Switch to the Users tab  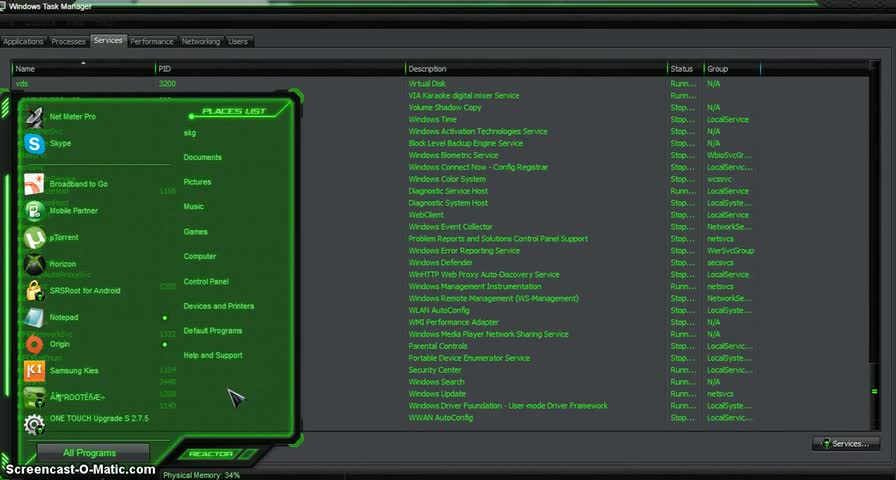[238, 42]
